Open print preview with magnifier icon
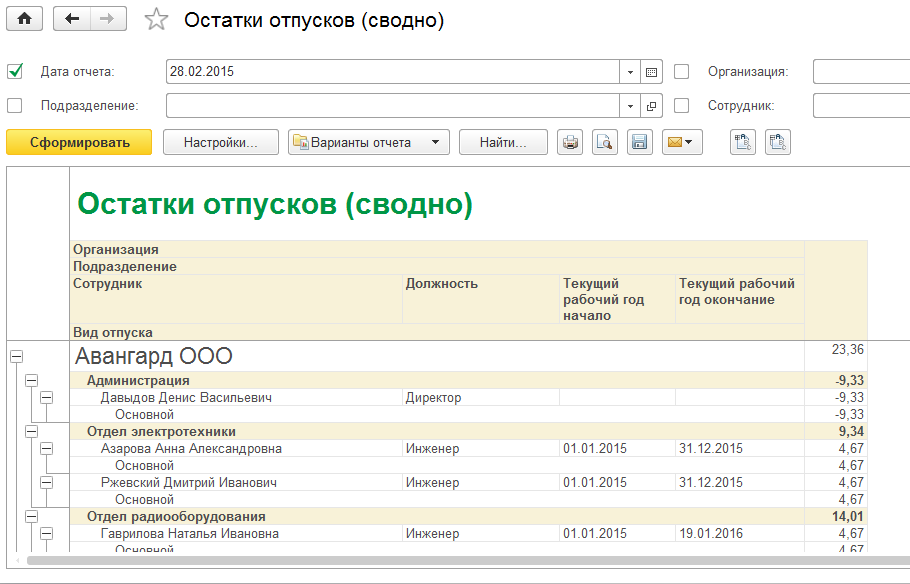Image resolution: width=910 pixels, height=584 pixels. pyautogui.click(x=604, y=142)
